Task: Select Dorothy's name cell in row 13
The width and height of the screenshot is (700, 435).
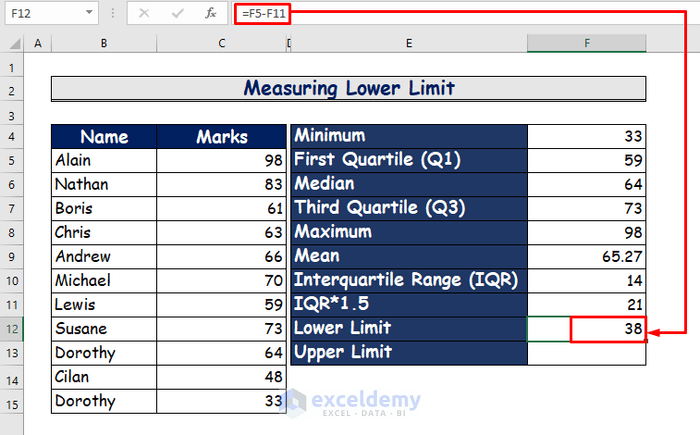Action: click(x=104, y=353)
